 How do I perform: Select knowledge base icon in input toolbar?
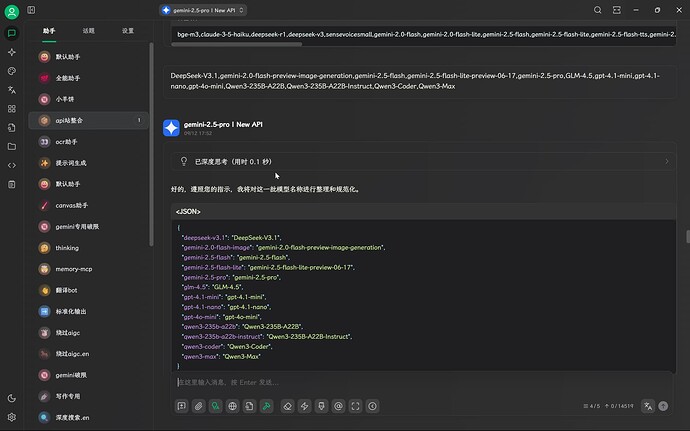(x=250, y=406)
